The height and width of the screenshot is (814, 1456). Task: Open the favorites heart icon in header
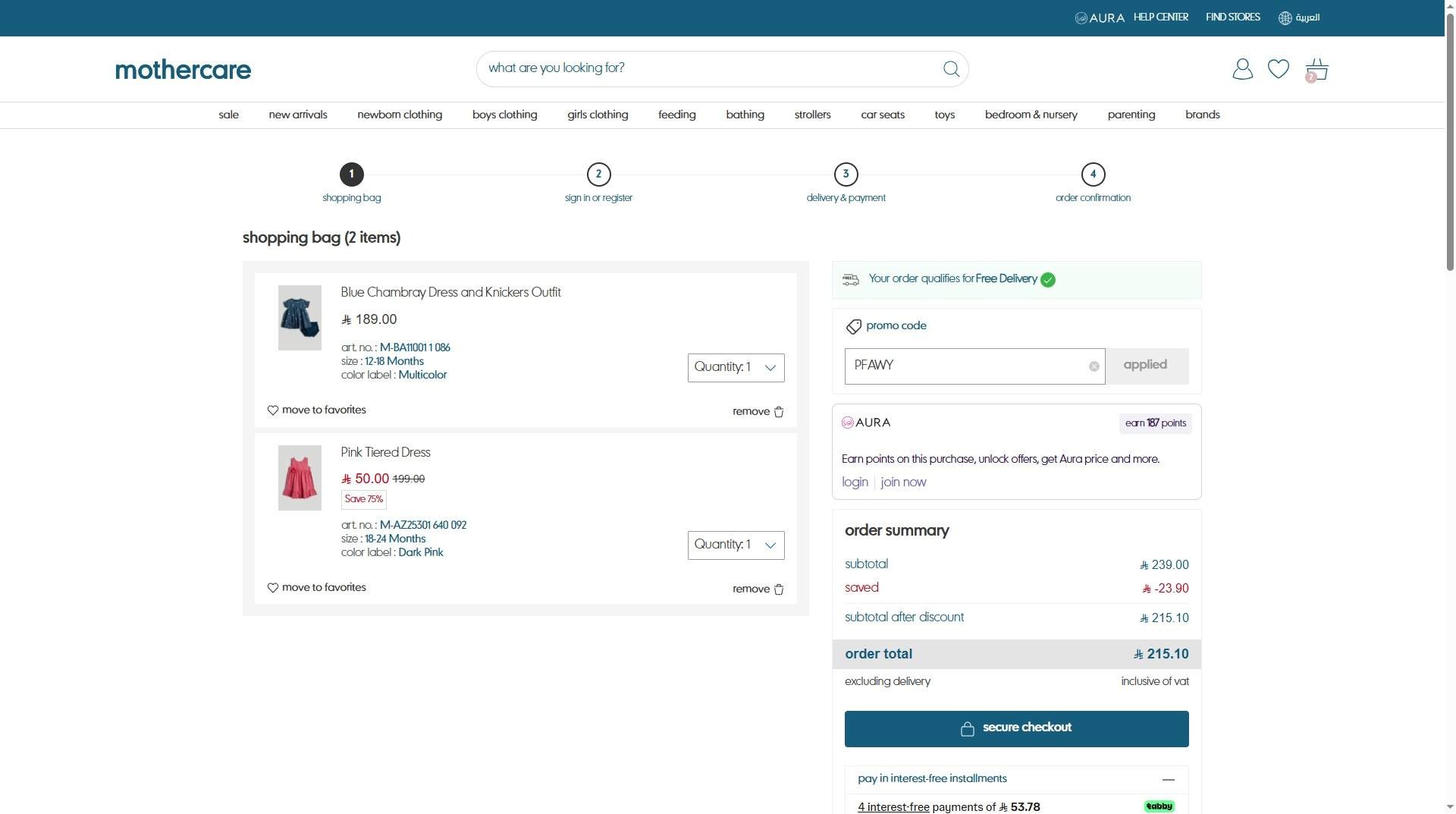(1279, 69)
